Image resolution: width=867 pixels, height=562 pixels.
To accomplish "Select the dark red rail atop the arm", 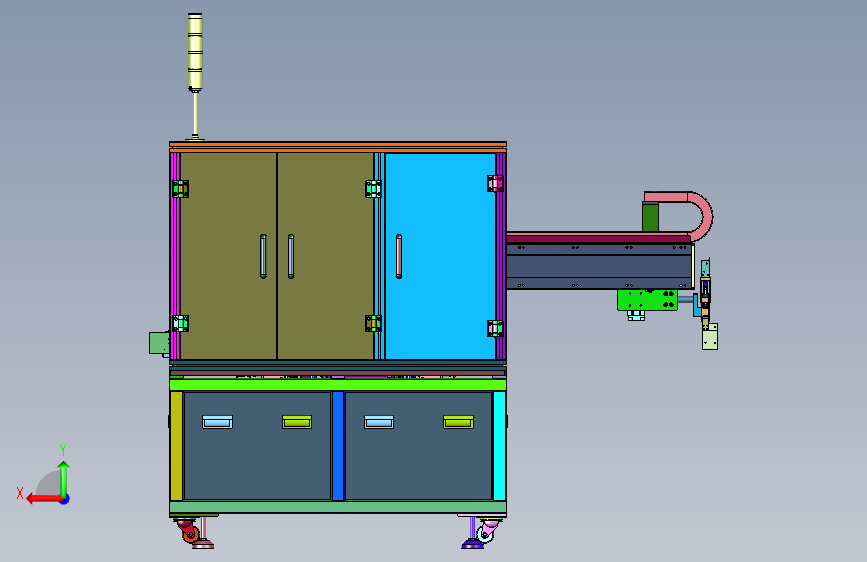I will point(598,238).
